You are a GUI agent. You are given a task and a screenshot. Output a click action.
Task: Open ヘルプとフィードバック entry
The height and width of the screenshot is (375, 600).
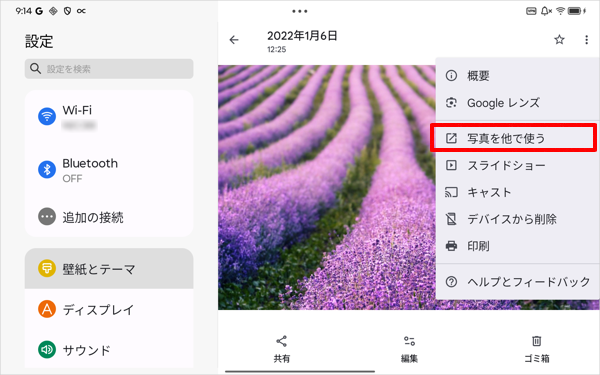pos(517,282)
